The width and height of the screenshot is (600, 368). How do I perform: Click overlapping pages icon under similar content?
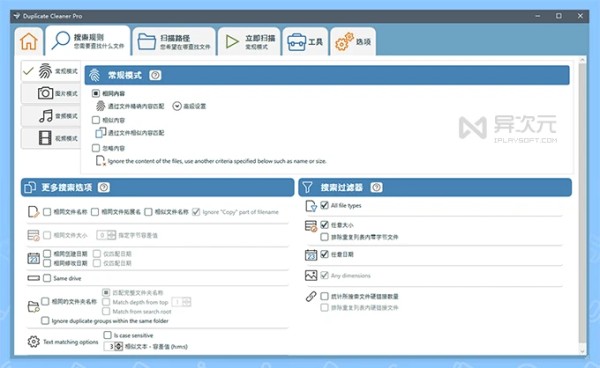[x=101, y=132]
